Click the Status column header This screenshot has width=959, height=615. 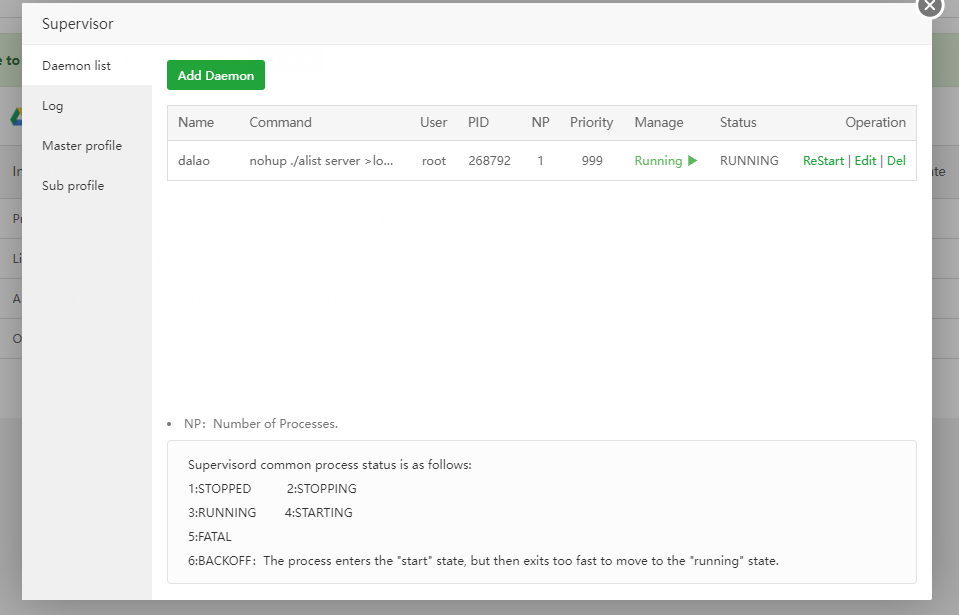(738, 123)
